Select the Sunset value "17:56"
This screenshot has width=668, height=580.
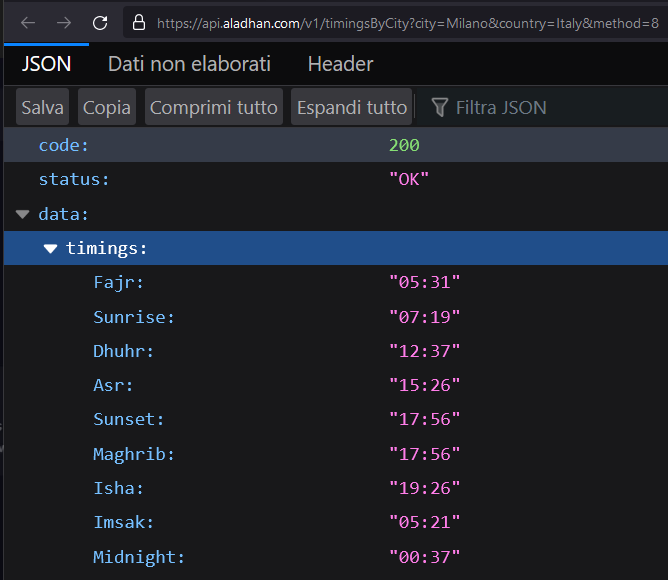pos(425,419)
